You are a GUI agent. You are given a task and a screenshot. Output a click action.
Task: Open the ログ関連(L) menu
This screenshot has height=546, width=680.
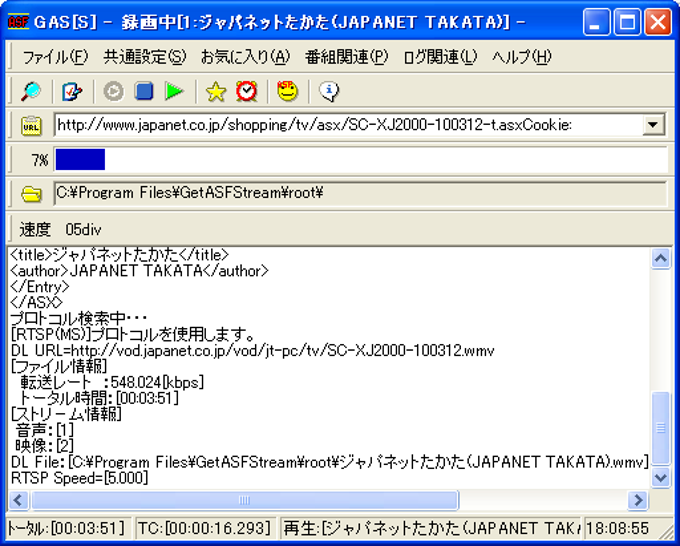440,57
